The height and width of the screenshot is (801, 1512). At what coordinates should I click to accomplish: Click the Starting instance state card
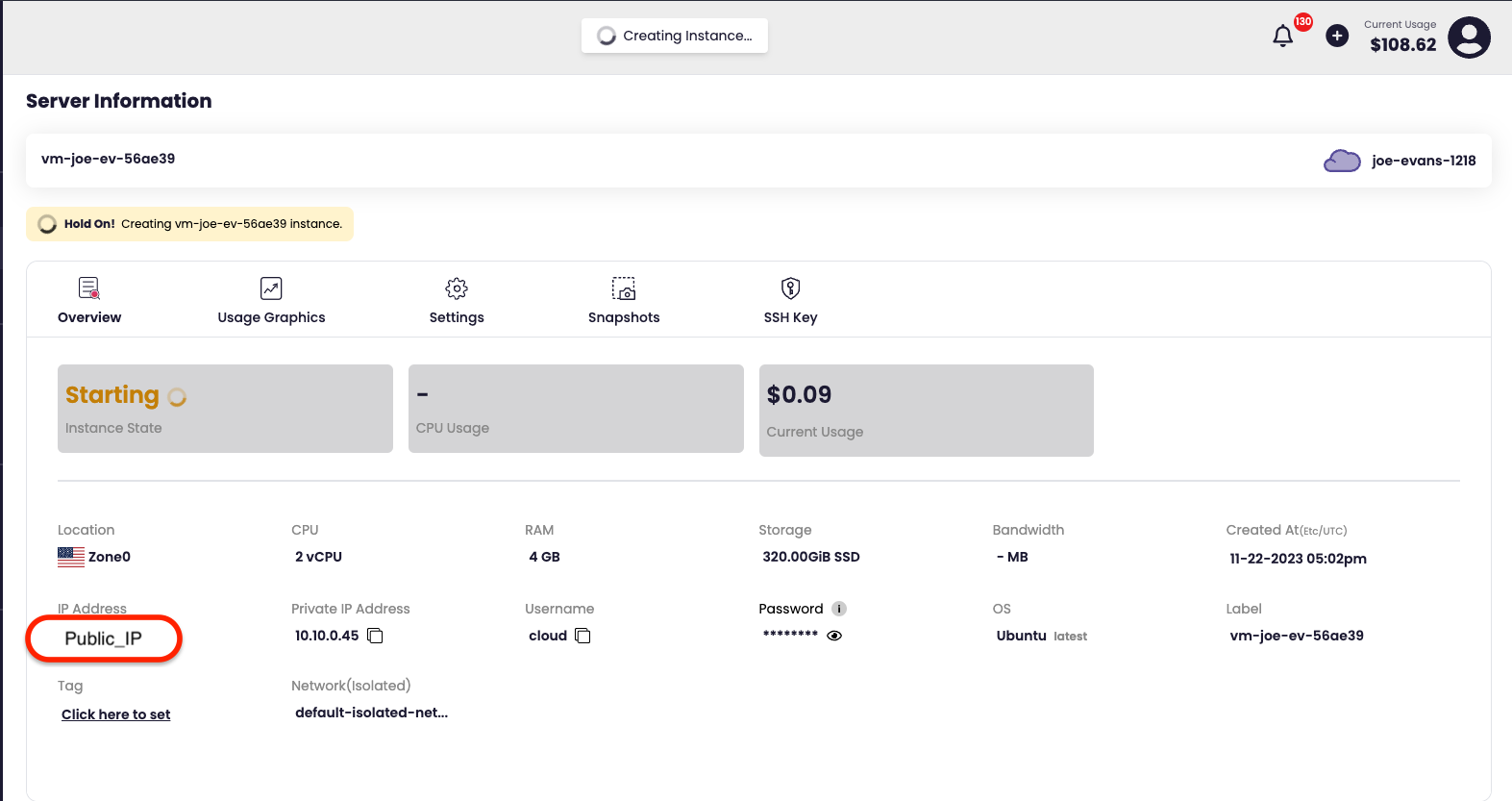click(225, 409)
